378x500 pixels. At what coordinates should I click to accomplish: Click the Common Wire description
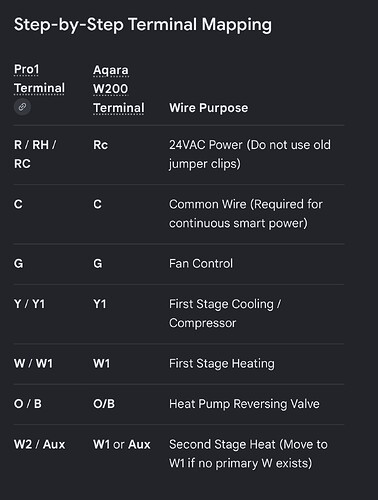(x=246, y=214)
